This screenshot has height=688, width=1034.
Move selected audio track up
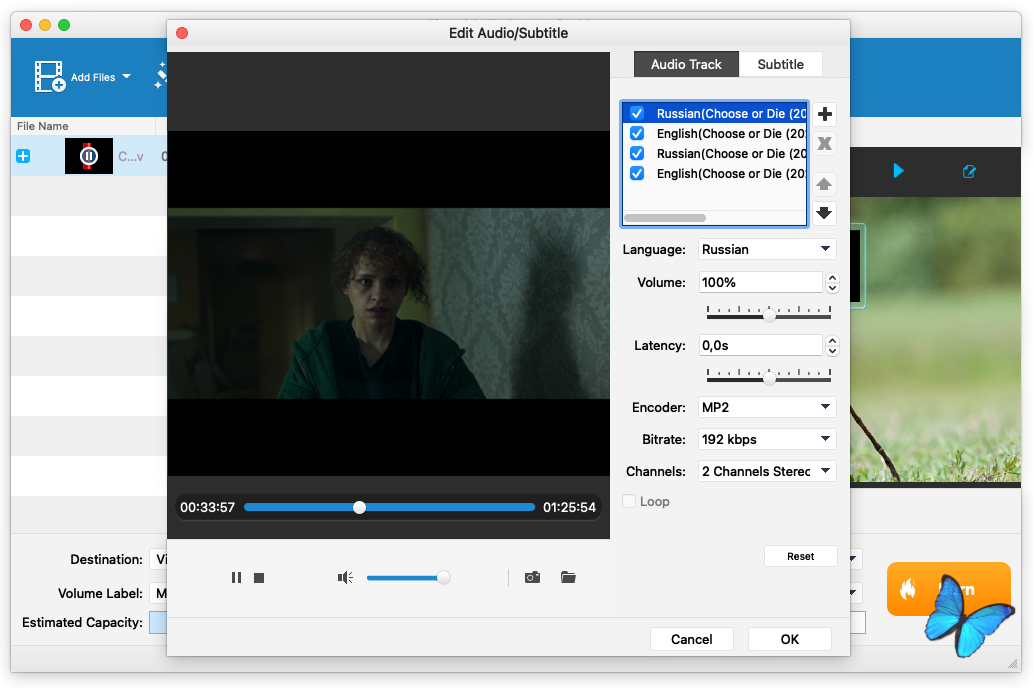coord(824,184)
